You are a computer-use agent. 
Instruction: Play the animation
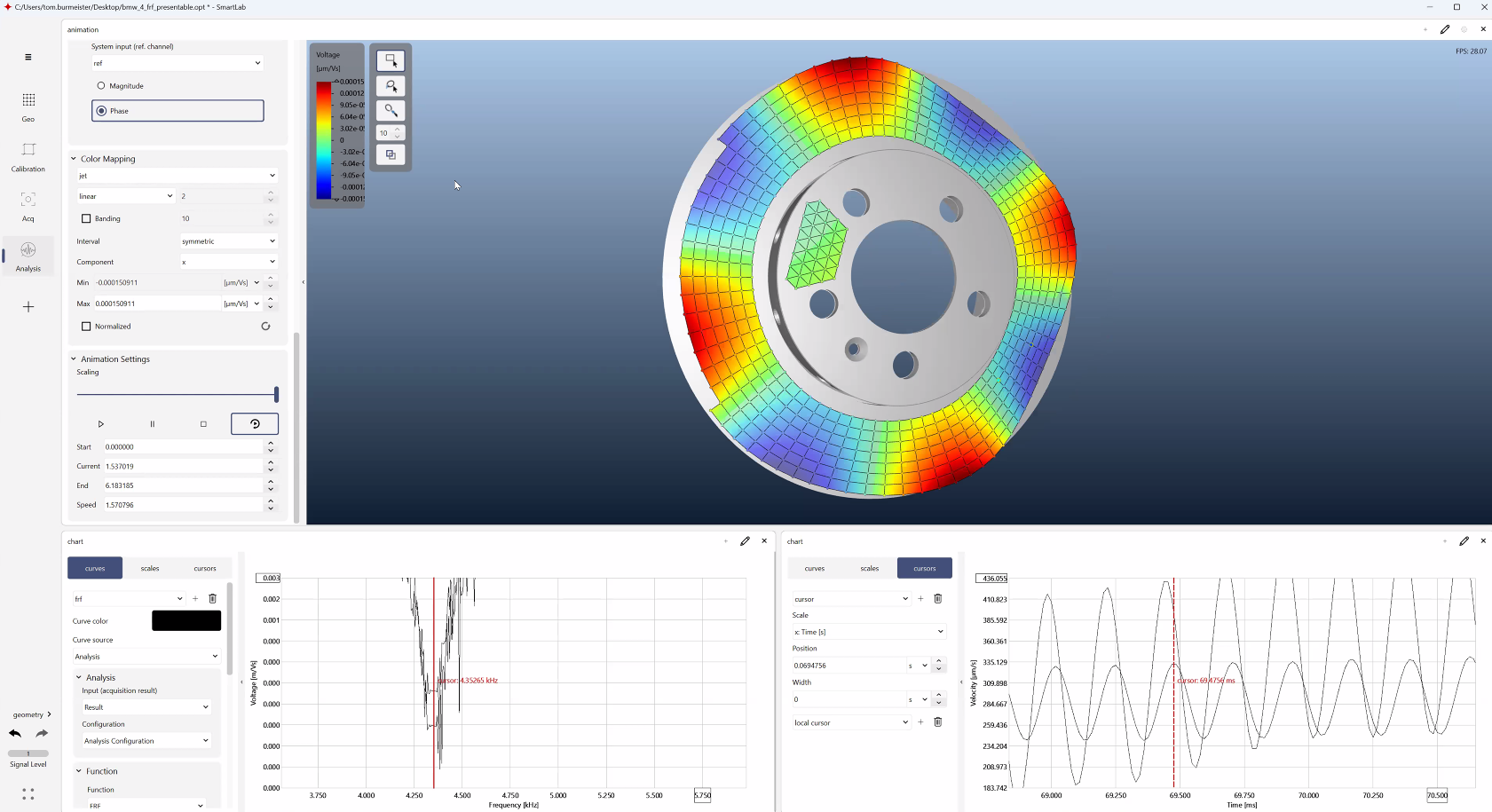[x=101, y=424]
